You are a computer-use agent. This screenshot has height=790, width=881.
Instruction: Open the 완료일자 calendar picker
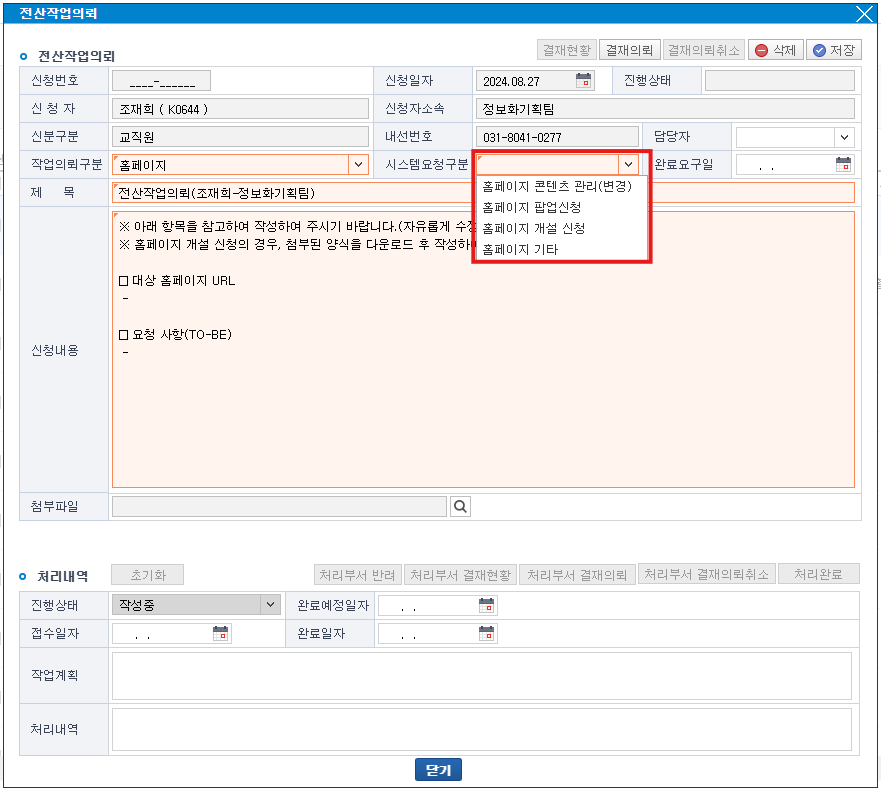click(486, 633)
